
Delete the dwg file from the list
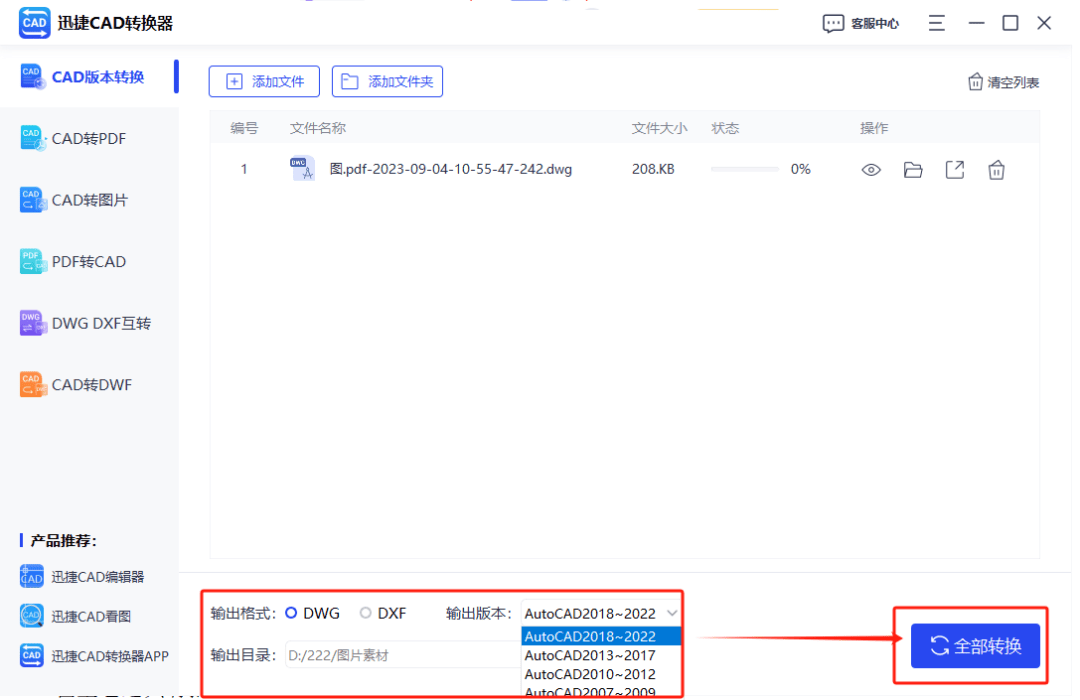pos(996,169)
